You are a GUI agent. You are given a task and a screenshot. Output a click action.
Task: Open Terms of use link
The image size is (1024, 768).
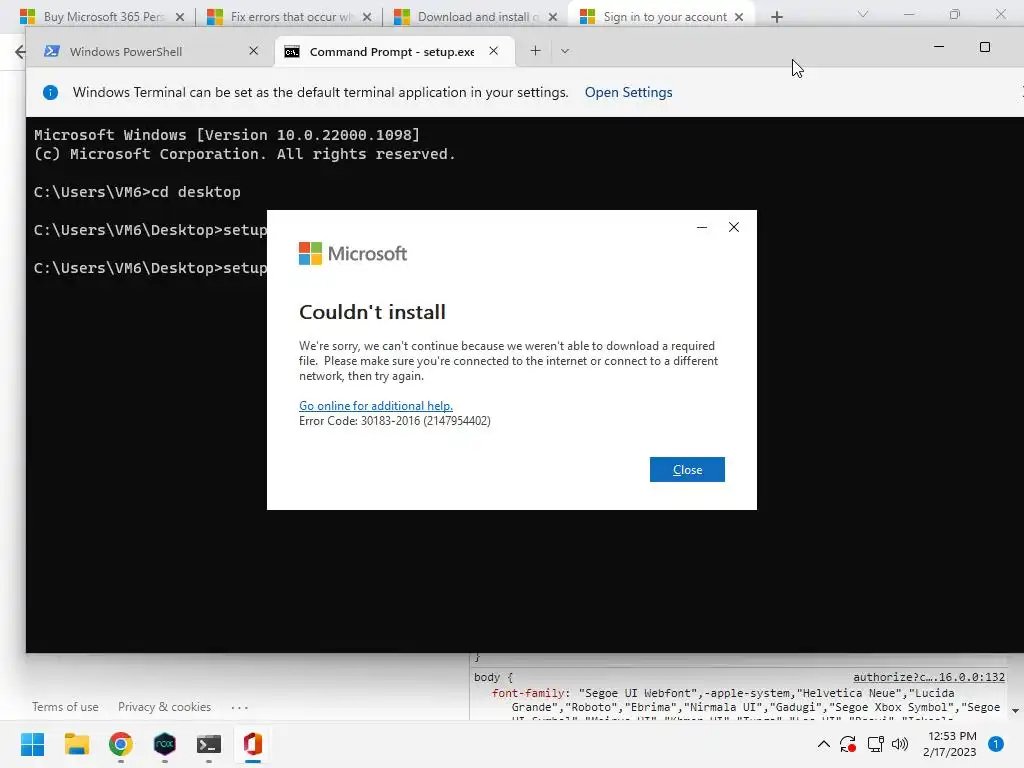[x=65, y=707]
